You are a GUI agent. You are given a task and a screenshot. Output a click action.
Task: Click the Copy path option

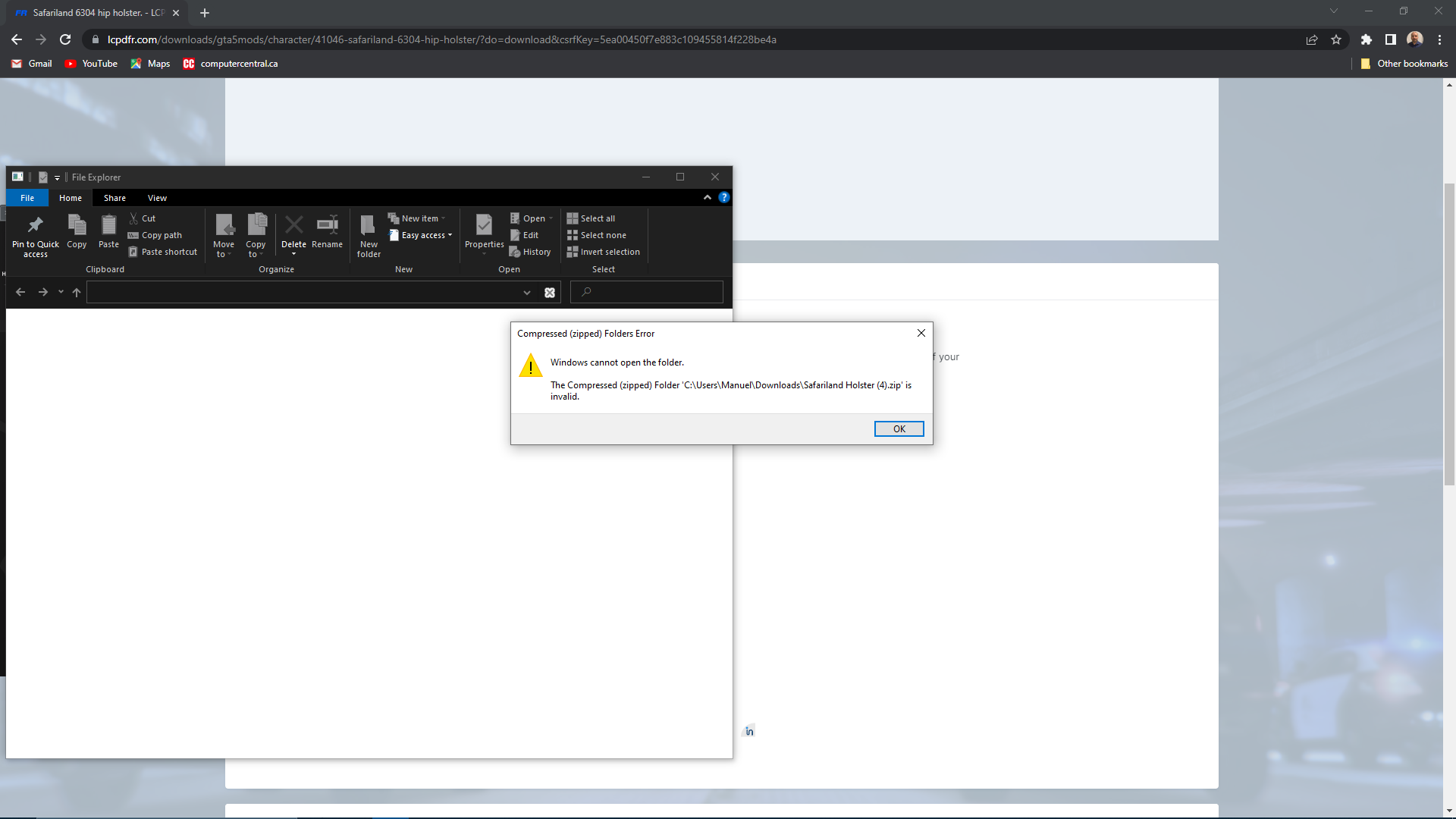point(161,235)
